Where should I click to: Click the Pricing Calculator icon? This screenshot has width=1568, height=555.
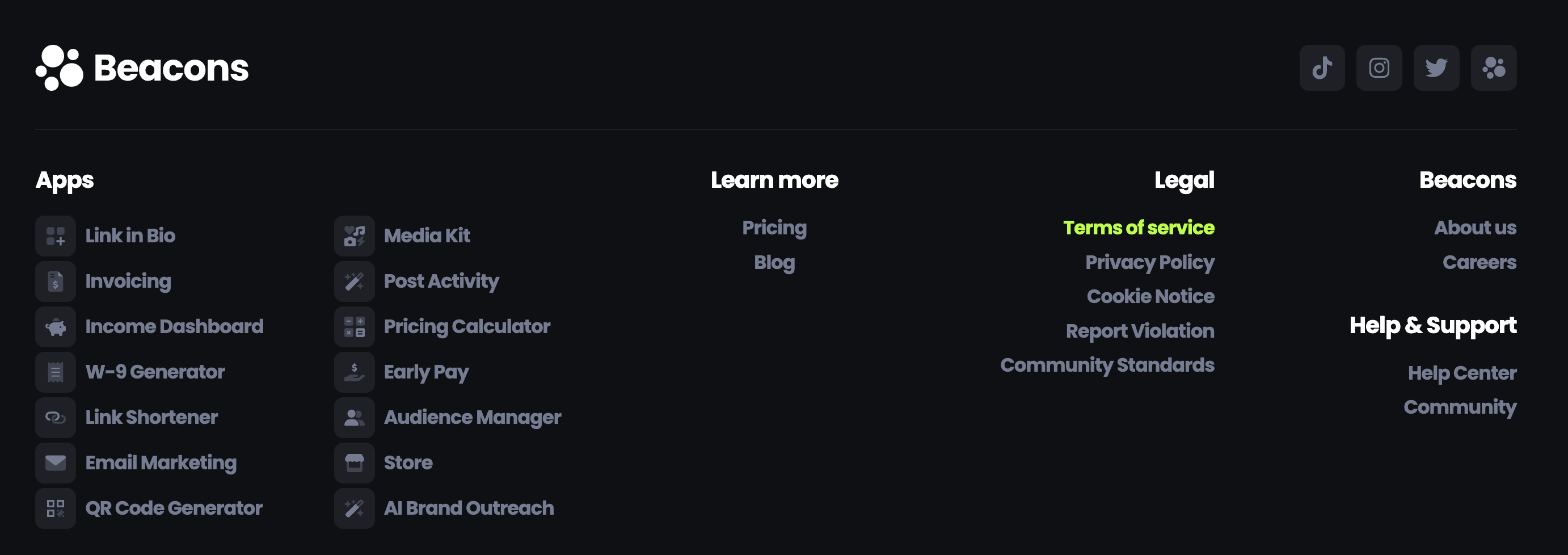(x=354, y=326)
